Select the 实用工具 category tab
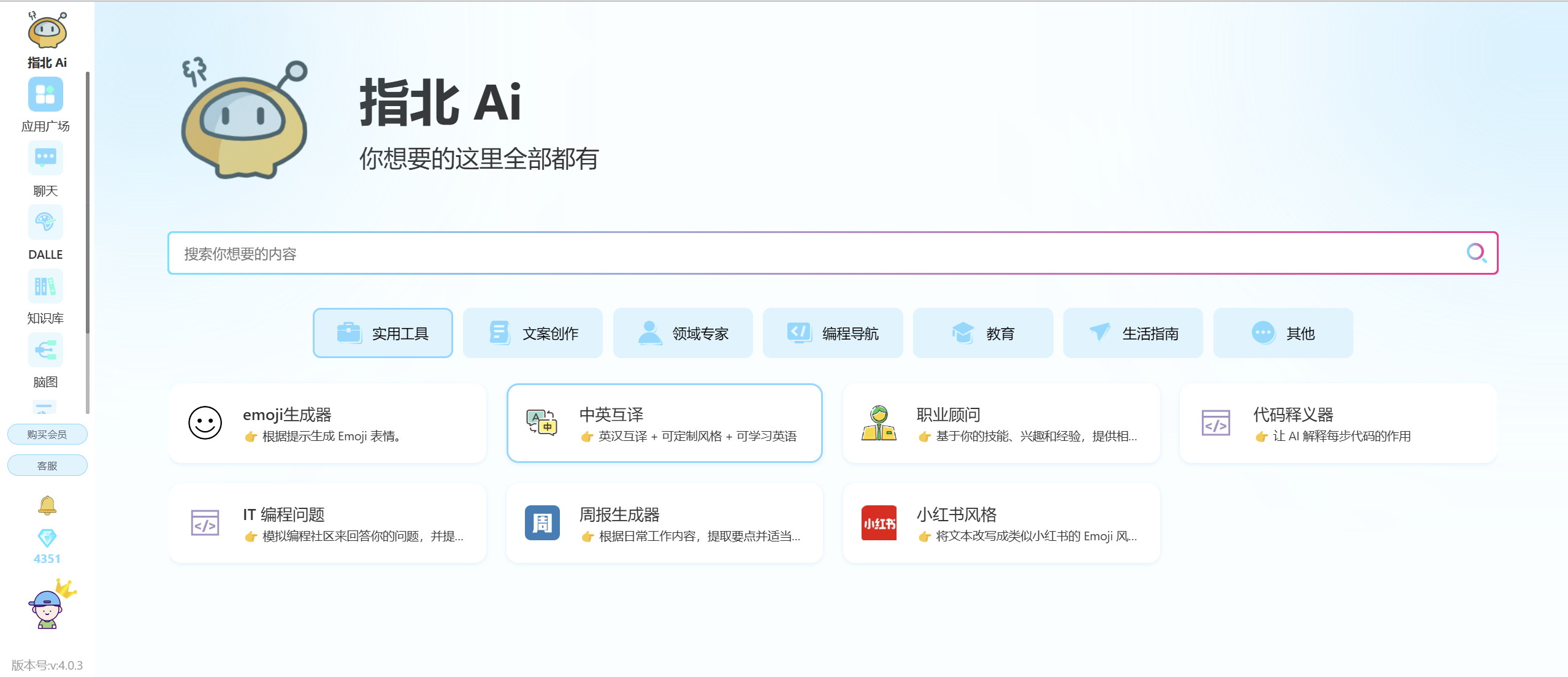 click(383, 333)
